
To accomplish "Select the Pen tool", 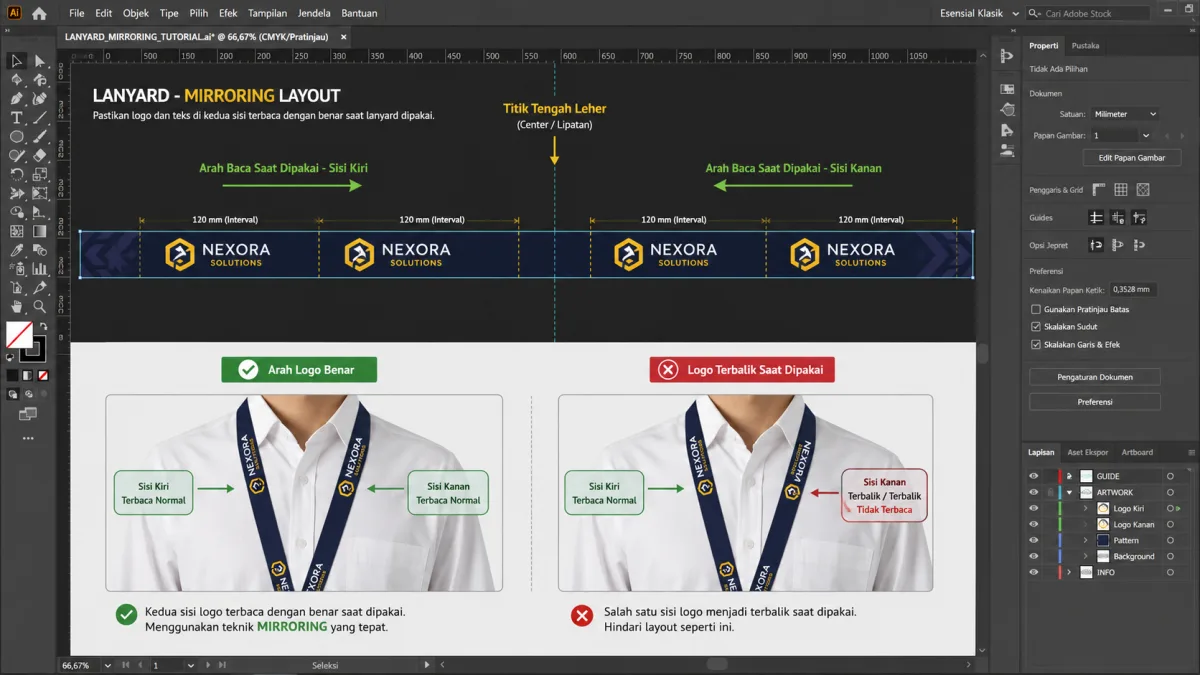I will tap(16, 99).
